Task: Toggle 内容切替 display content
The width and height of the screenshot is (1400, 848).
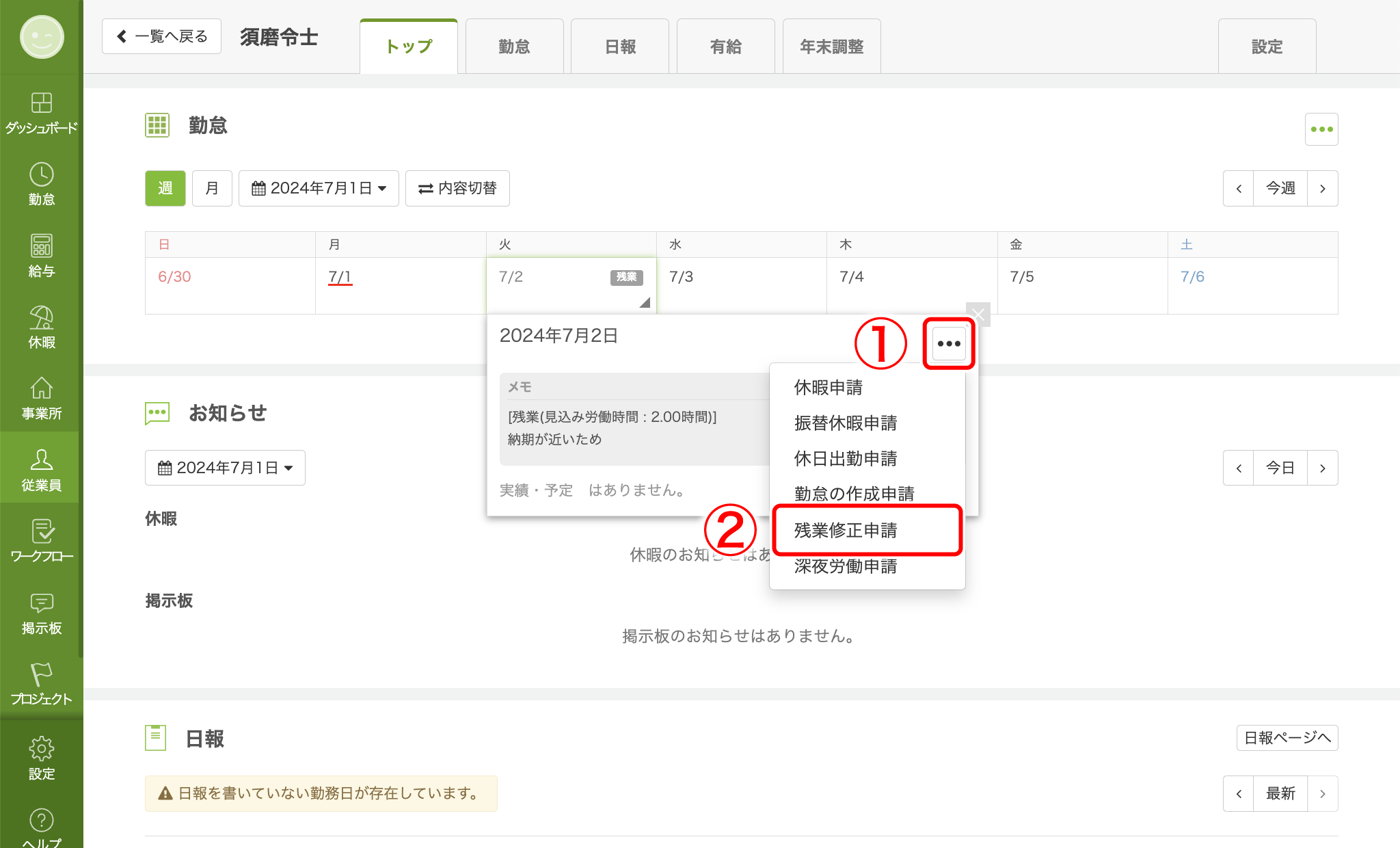Action: [457, 188]
